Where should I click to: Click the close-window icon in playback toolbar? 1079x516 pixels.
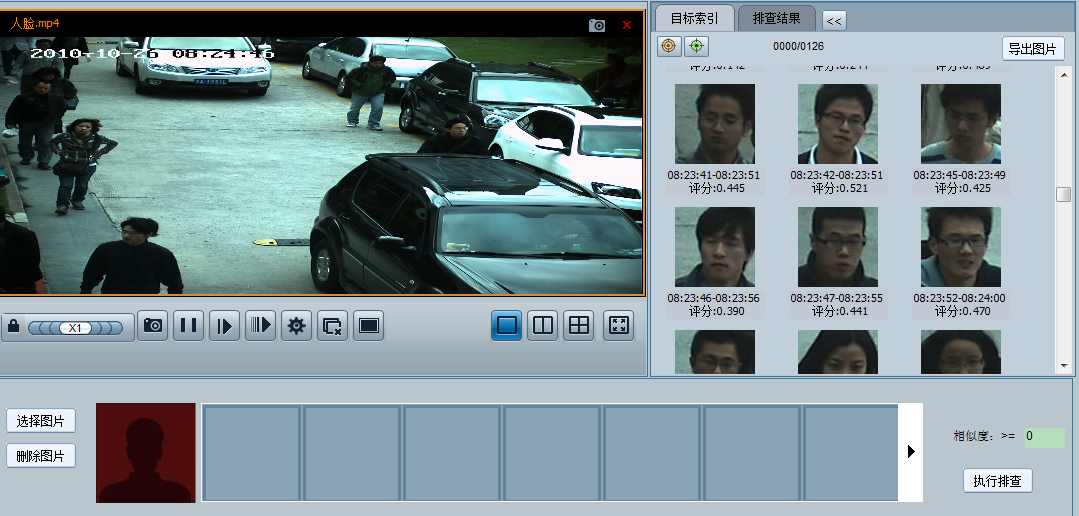(333, 326)
